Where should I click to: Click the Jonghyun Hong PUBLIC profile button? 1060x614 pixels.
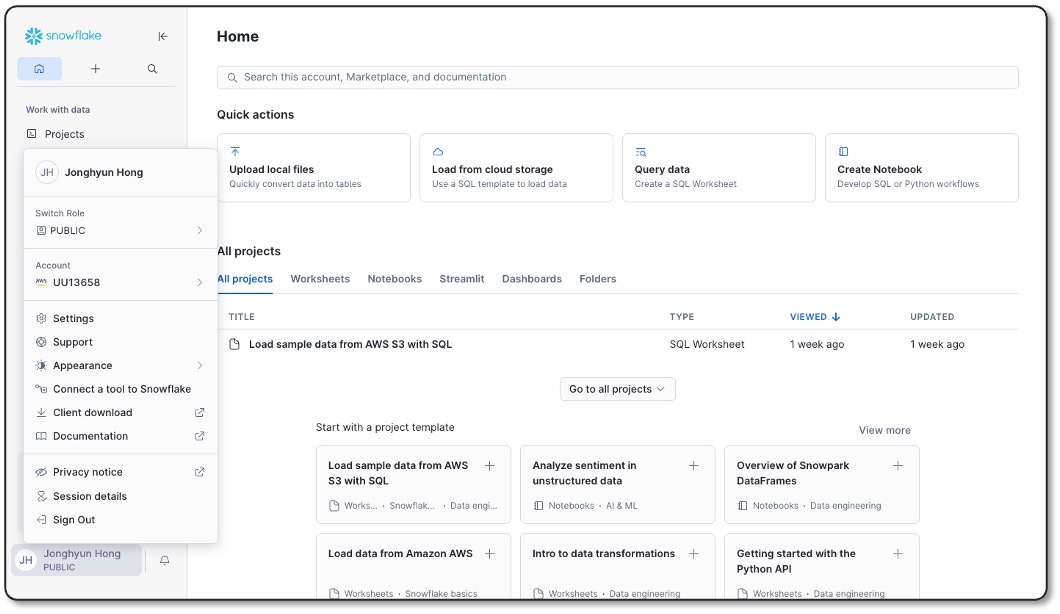point(77,560)
